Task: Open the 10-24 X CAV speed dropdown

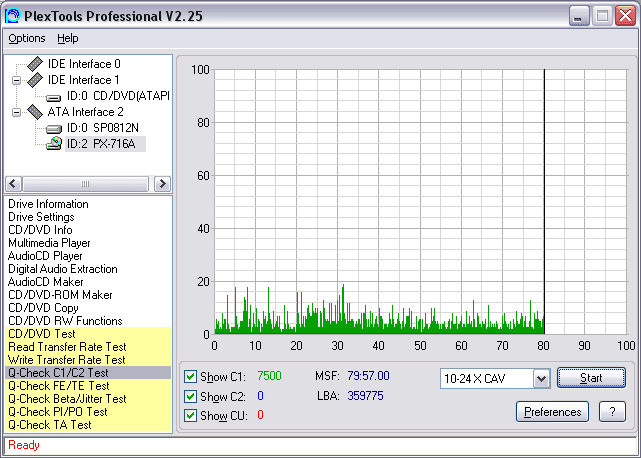Action: [541, 379]
